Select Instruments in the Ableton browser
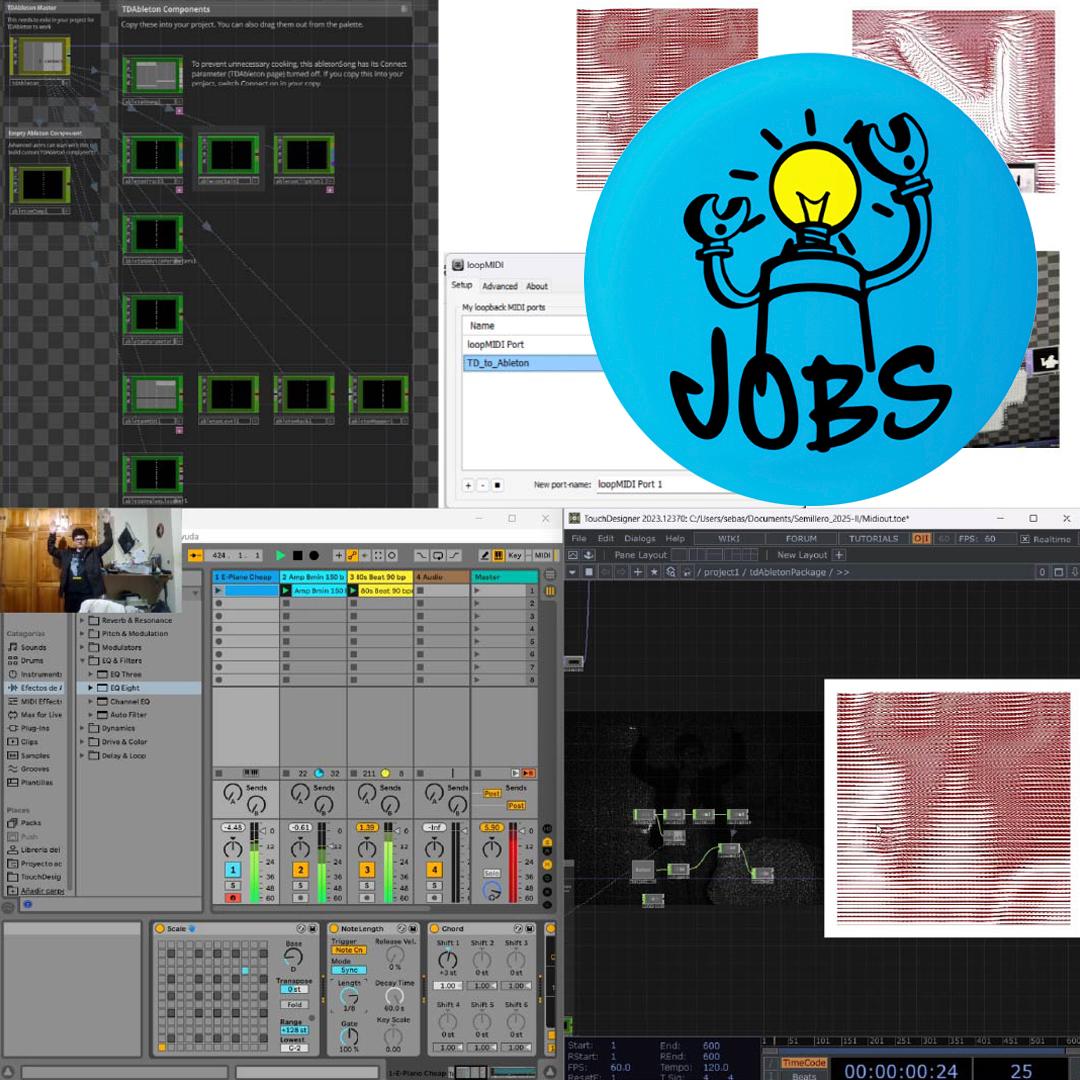Viewport: 1080px width, 1080px height. [x=34, y=674]
